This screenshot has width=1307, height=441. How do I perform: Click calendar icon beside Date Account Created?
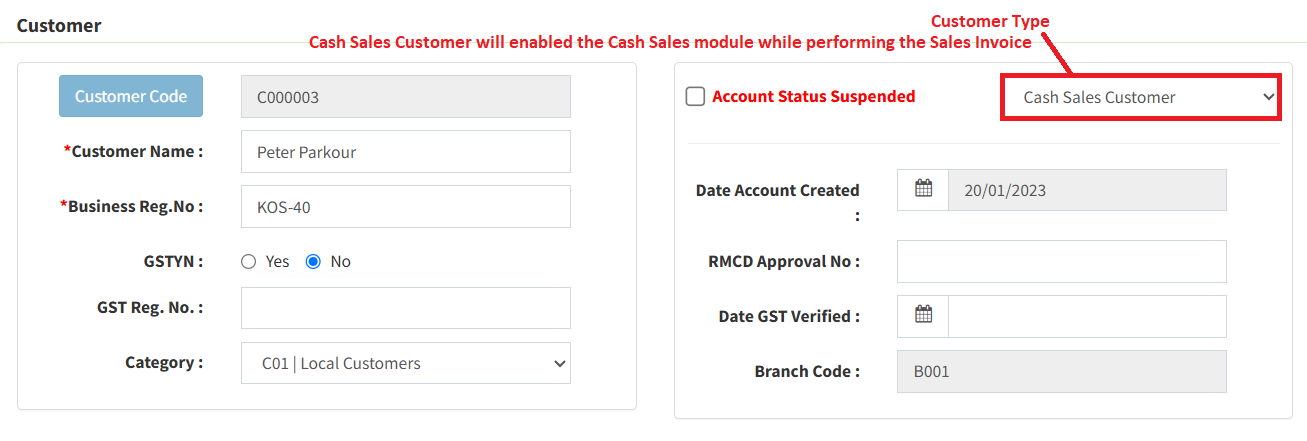[x=923, y=189]
